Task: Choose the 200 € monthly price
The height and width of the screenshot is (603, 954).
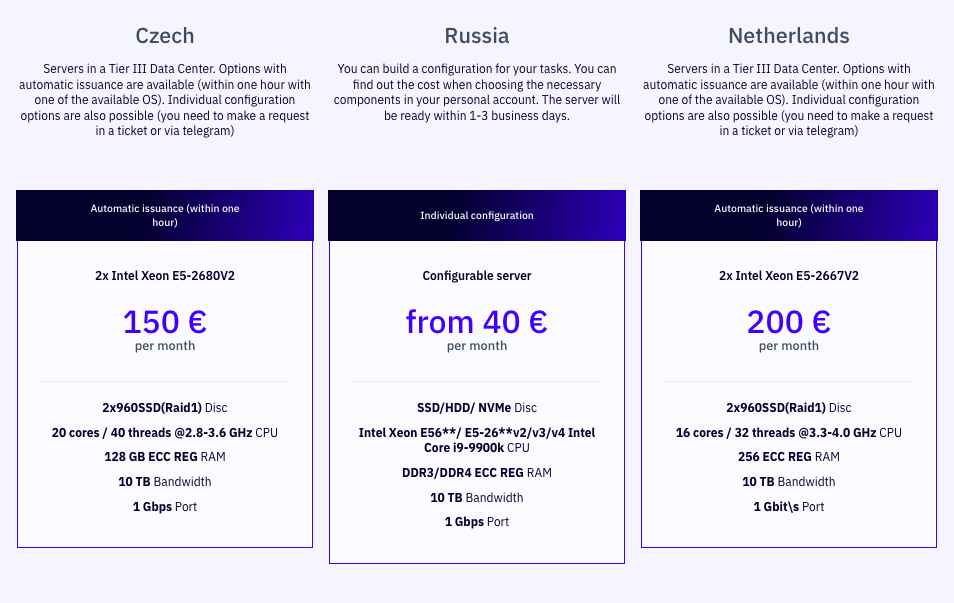Action: [x=788, y=322]
